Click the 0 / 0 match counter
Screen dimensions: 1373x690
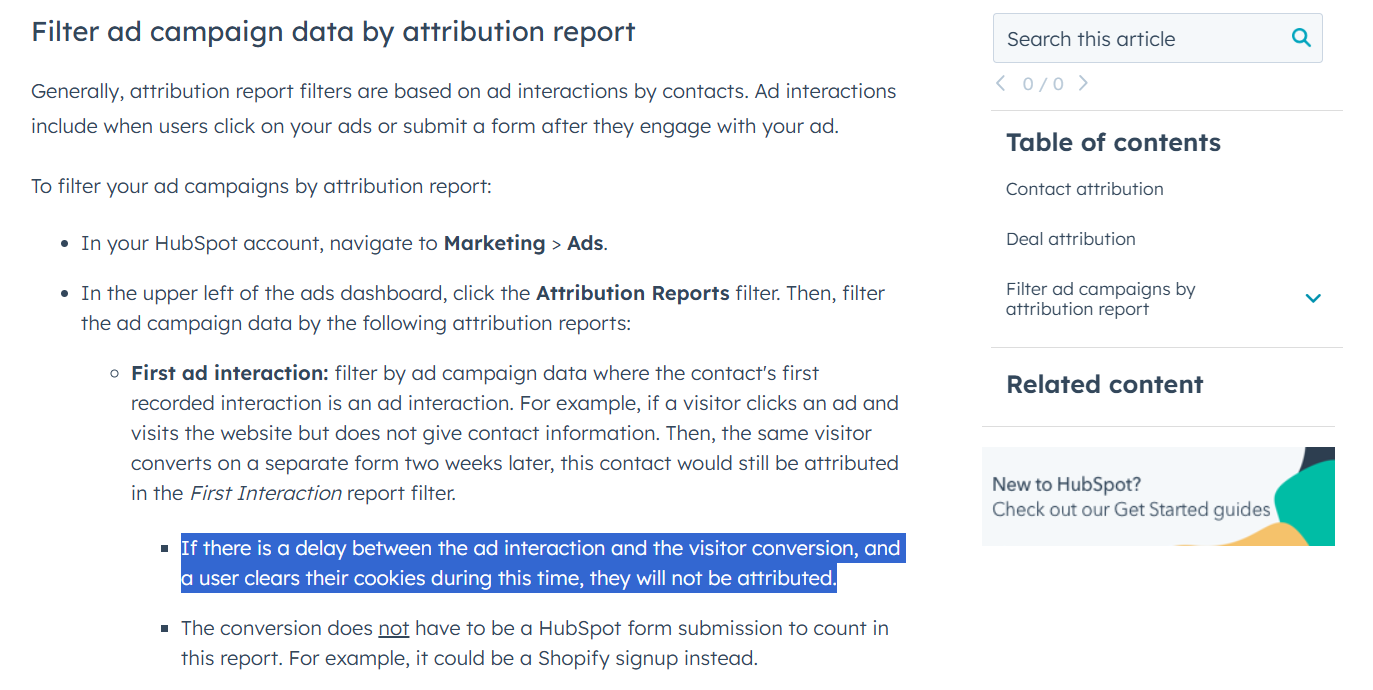click(x=1042, y=83)
